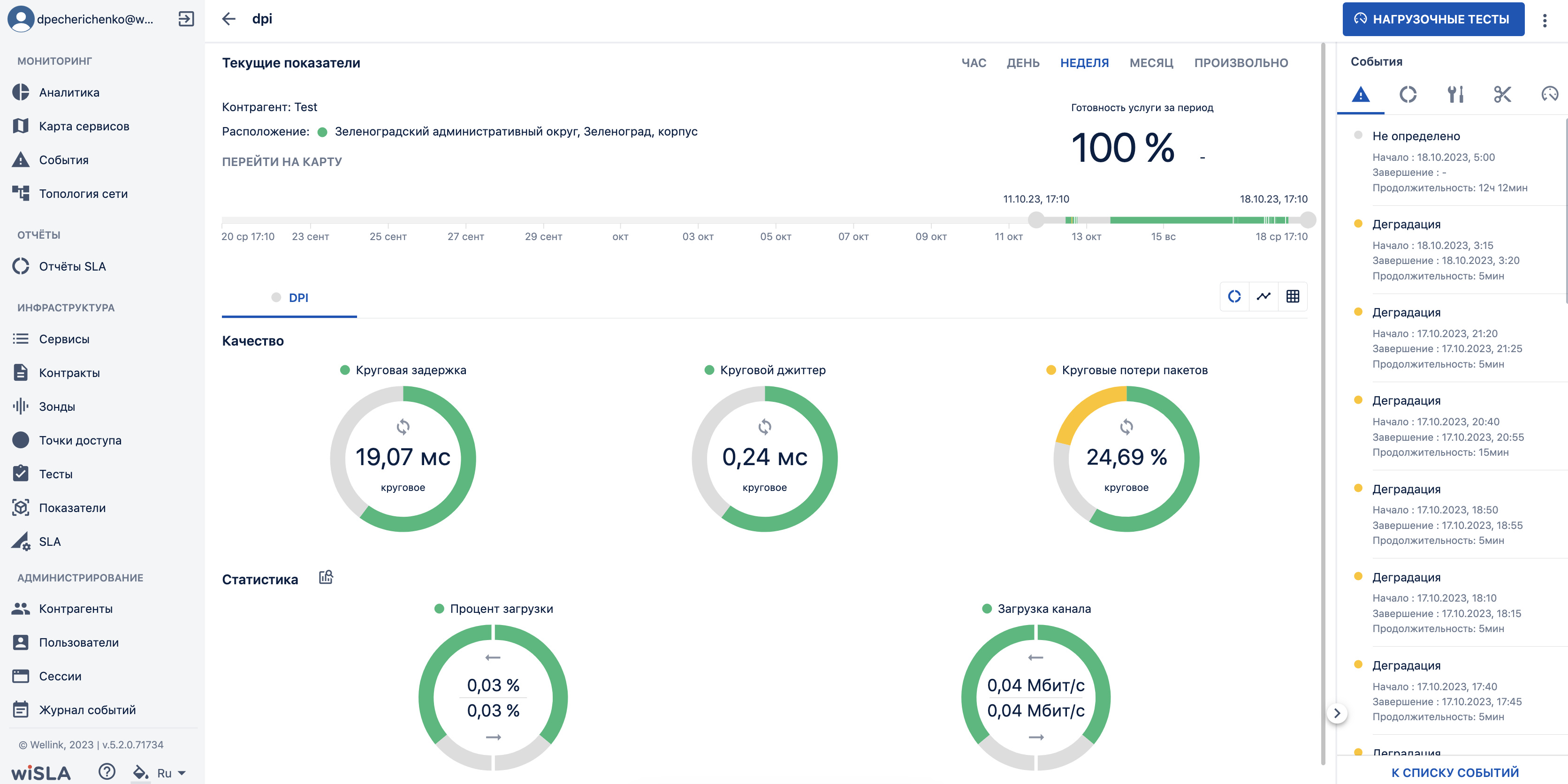The height and width of the screenshot is (784, 1568).
Task: Click refresh icon in Круговая задержка gauge
Action: point(403,426)
